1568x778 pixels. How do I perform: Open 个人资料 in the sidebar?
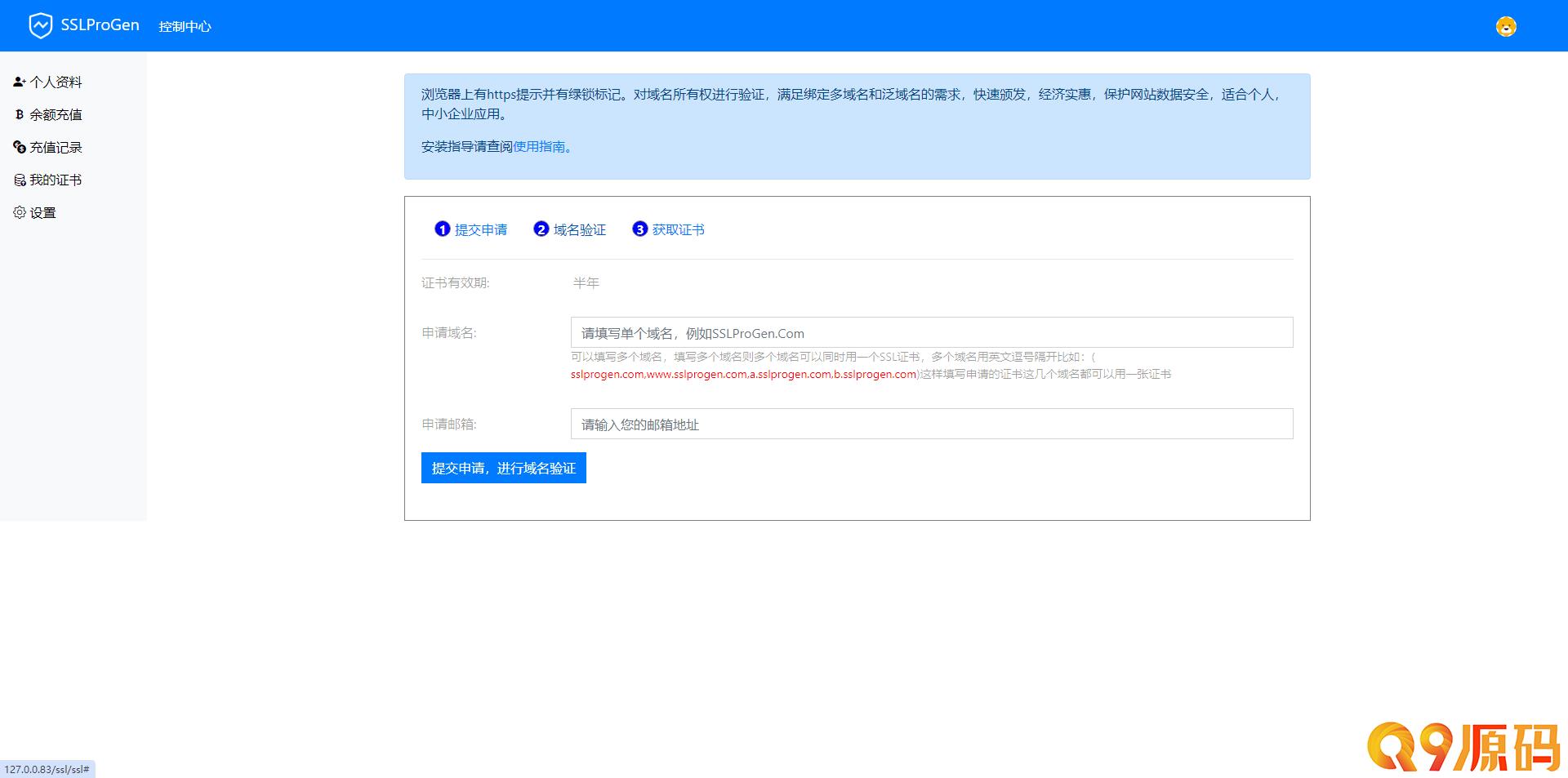(x=56, y=82)
